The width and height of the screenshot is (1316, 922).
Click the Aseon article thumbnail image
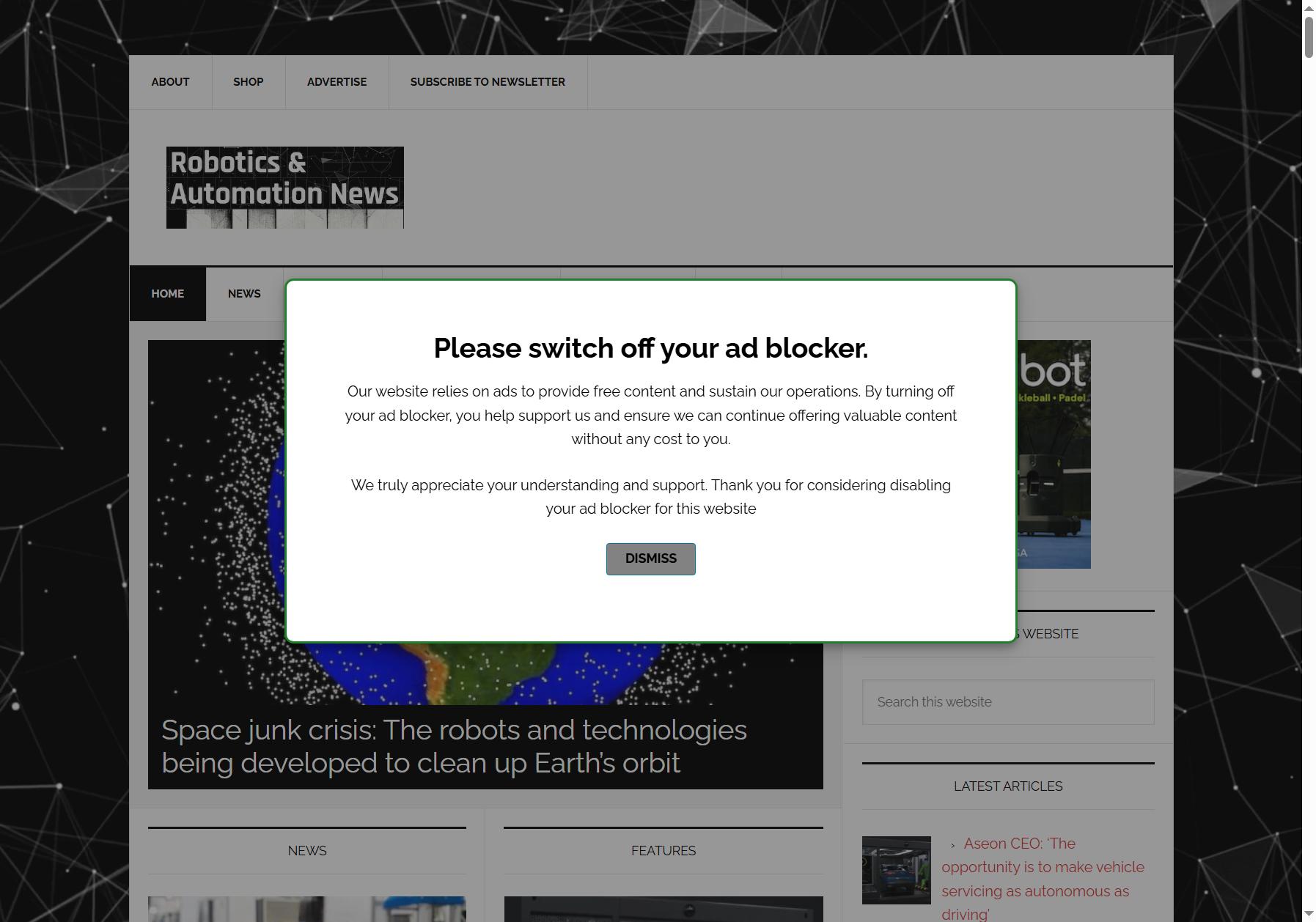(x=896, y=870)
